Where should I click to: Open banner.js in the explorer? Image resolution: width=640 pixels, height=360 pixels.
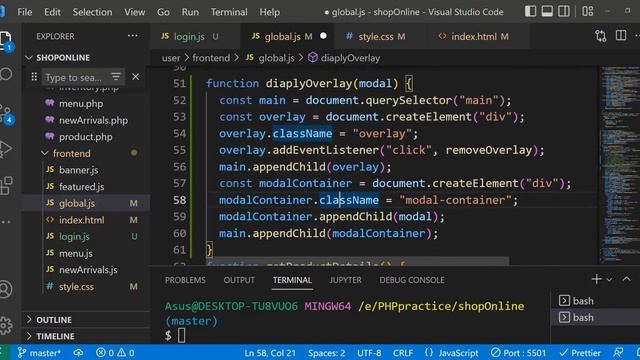click(x=78, y=170)
